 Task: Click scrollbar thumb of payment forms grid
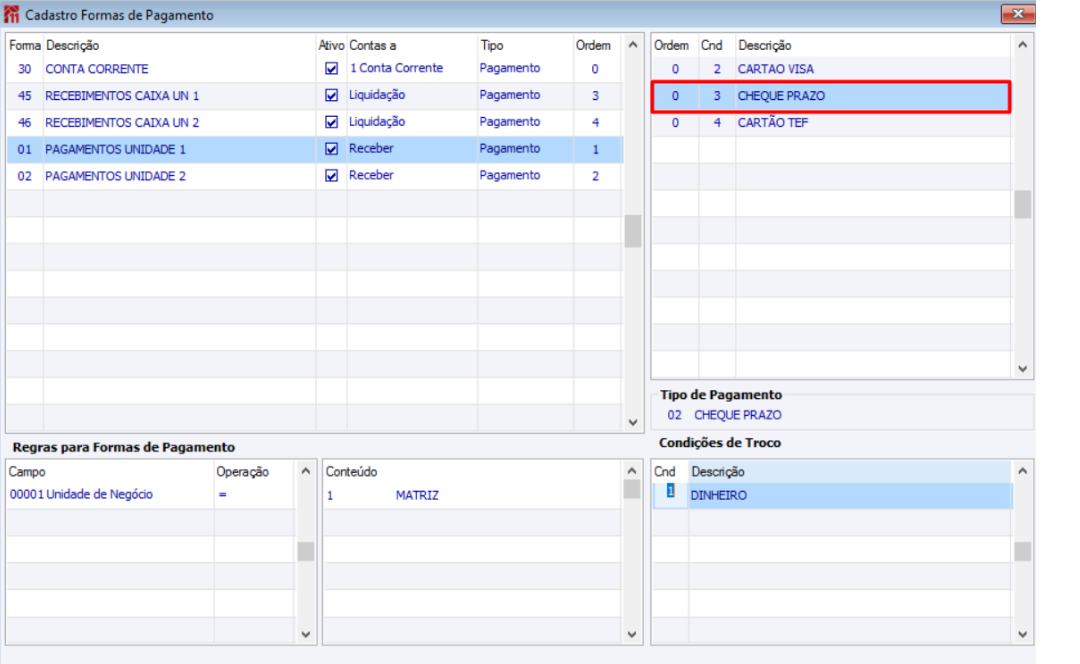[x=633, y=231]
